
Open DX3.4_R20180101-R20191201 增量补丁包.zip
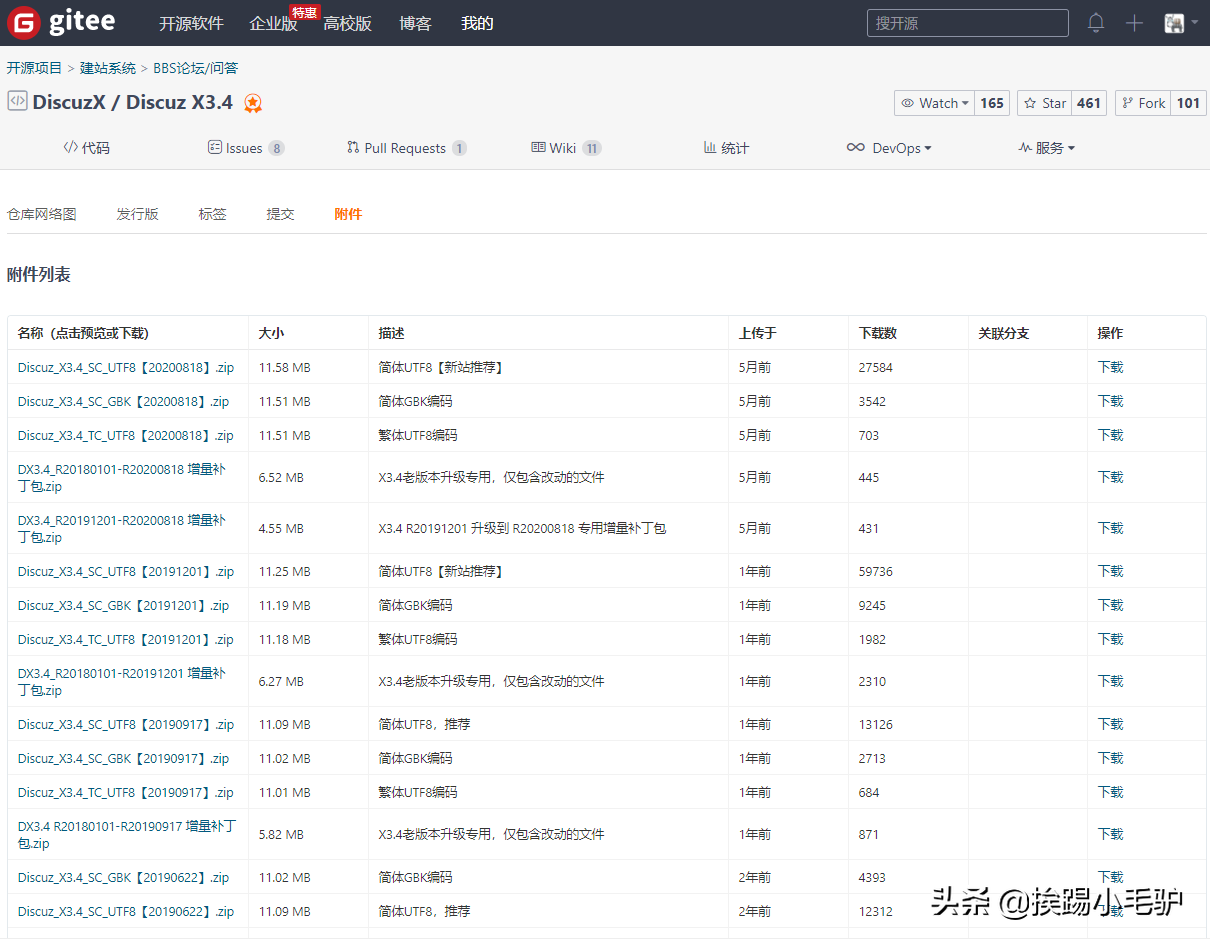click(x=122, y=681)
